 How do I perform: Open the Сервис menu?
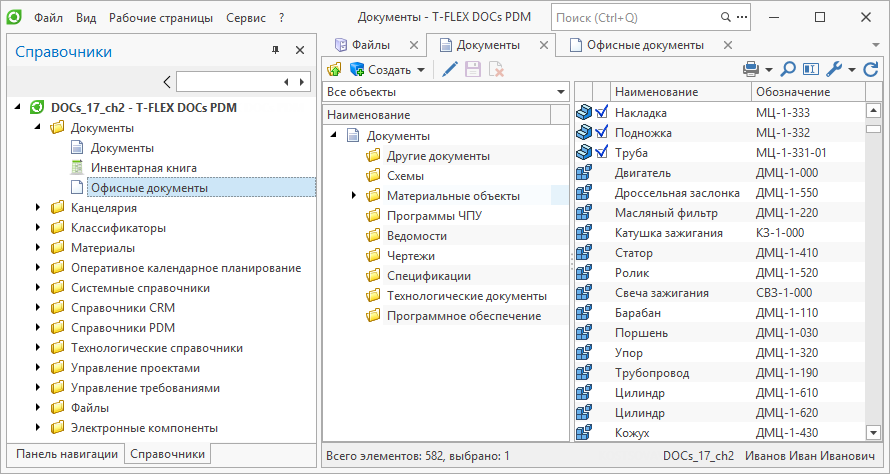click(x=246, y=18)
